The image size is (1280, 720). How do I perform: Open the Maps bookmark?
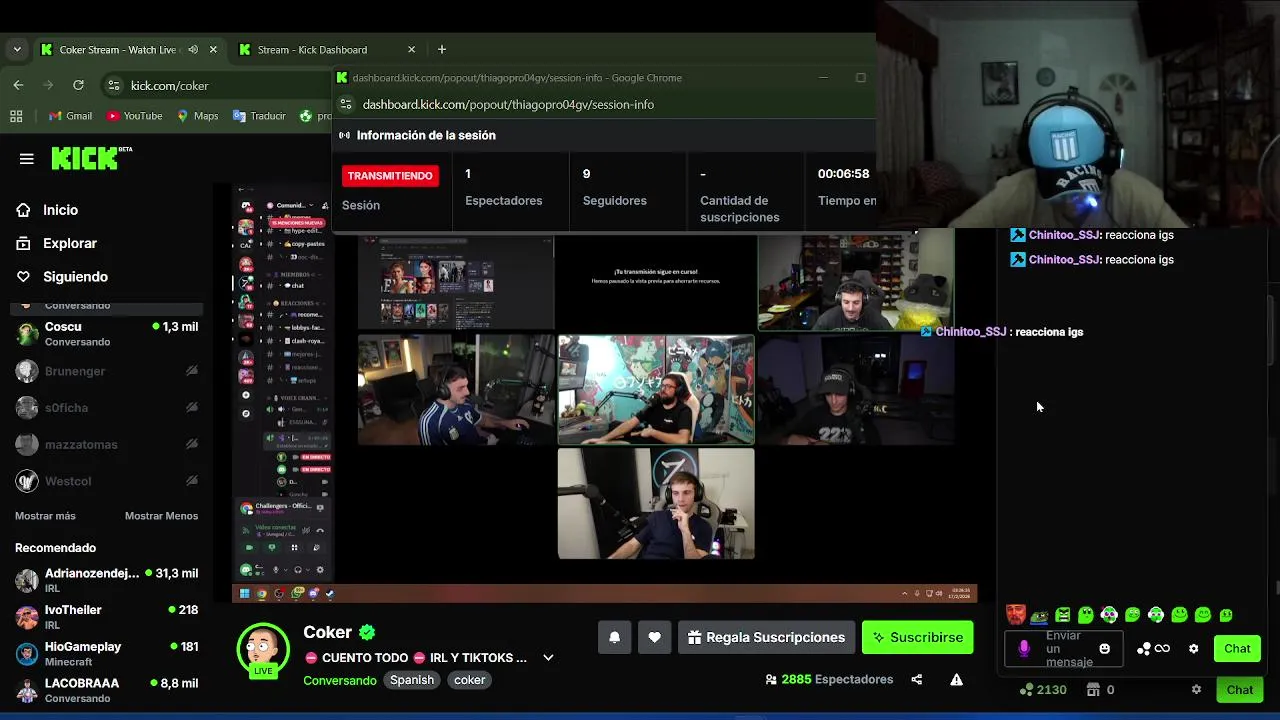click(197, 116)
